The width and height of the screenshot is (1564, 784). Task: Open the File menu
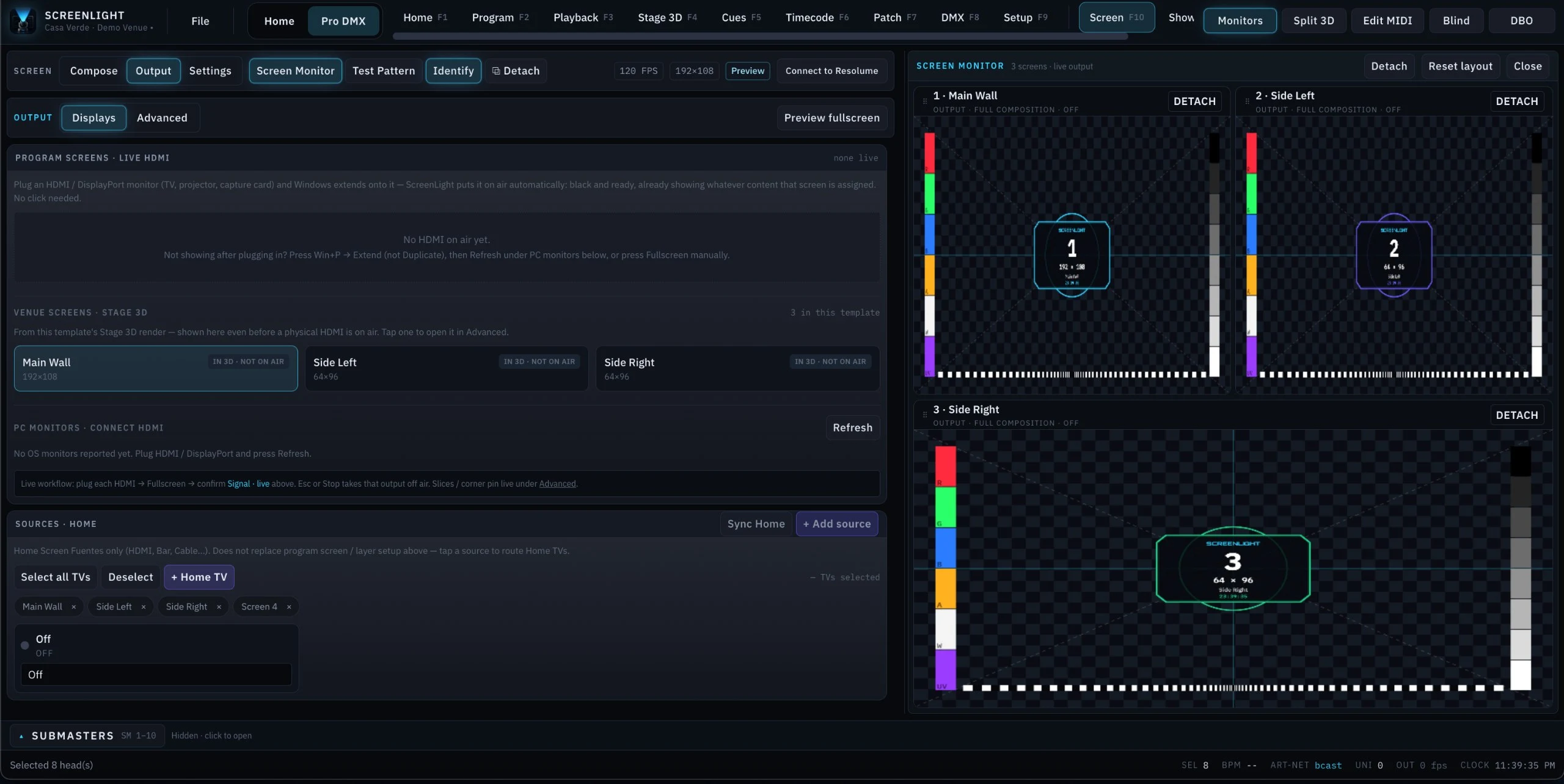point(200,21)
